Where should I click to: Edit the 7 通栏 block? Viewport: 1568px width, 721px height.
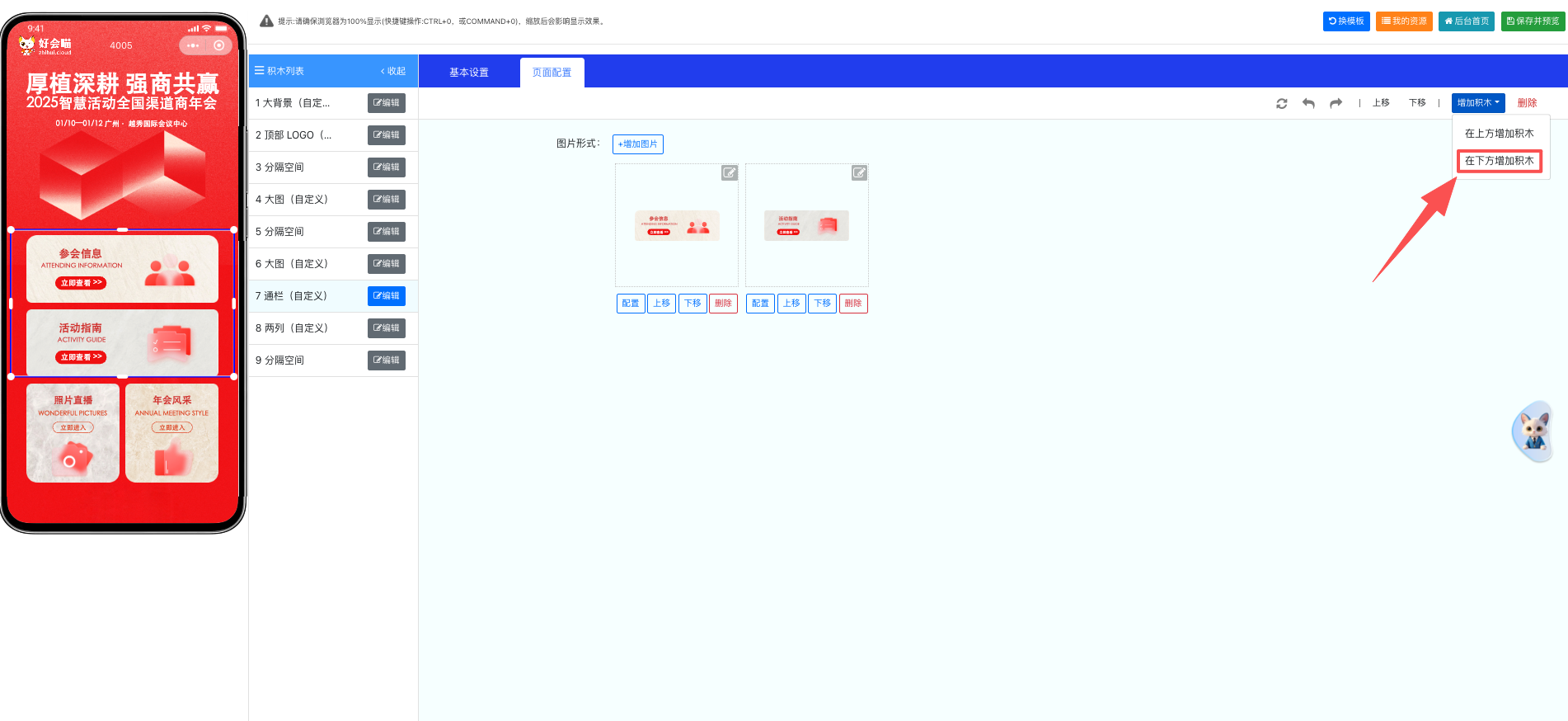(386, 296)
